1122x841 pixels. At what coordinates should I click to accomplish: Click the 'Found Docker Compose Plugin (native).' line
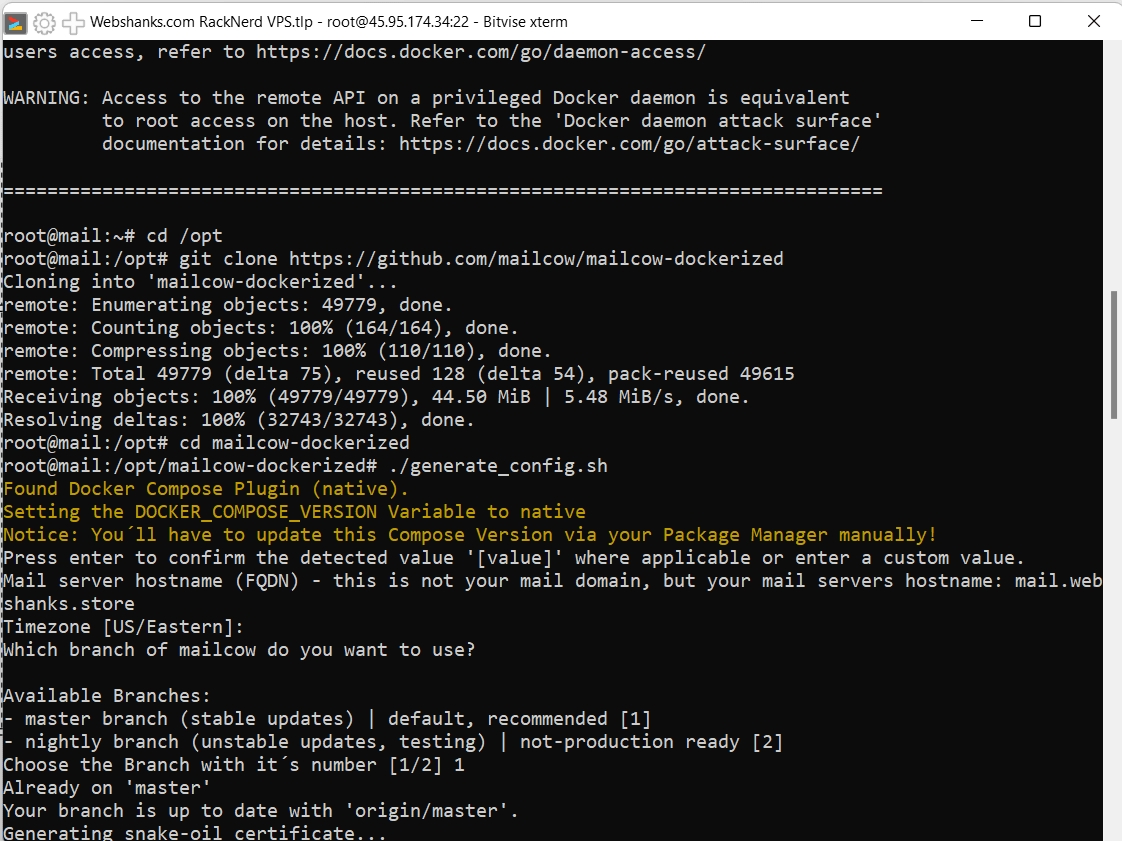[x=206, y=489]
